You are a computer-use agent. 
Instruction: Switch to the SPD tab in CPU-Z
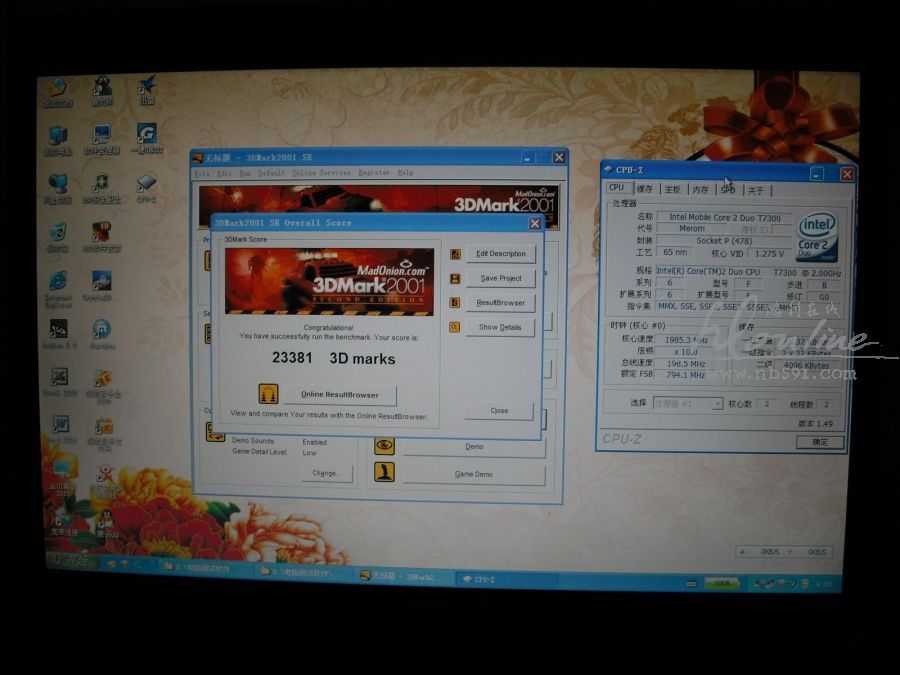tap(728, 189)
